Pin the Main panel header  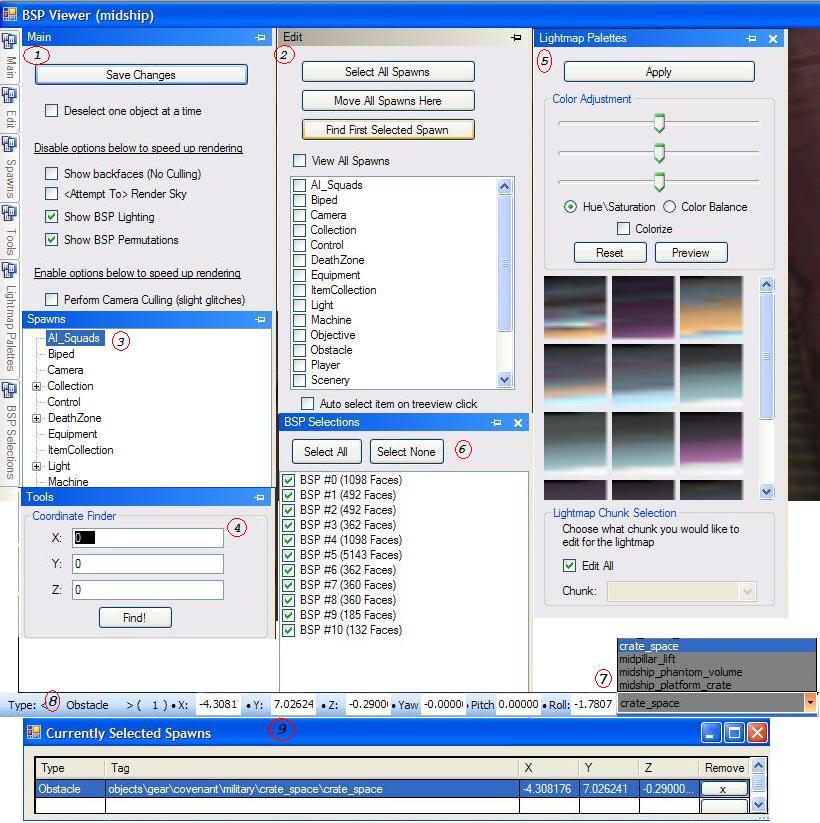[x=260, y=37]
